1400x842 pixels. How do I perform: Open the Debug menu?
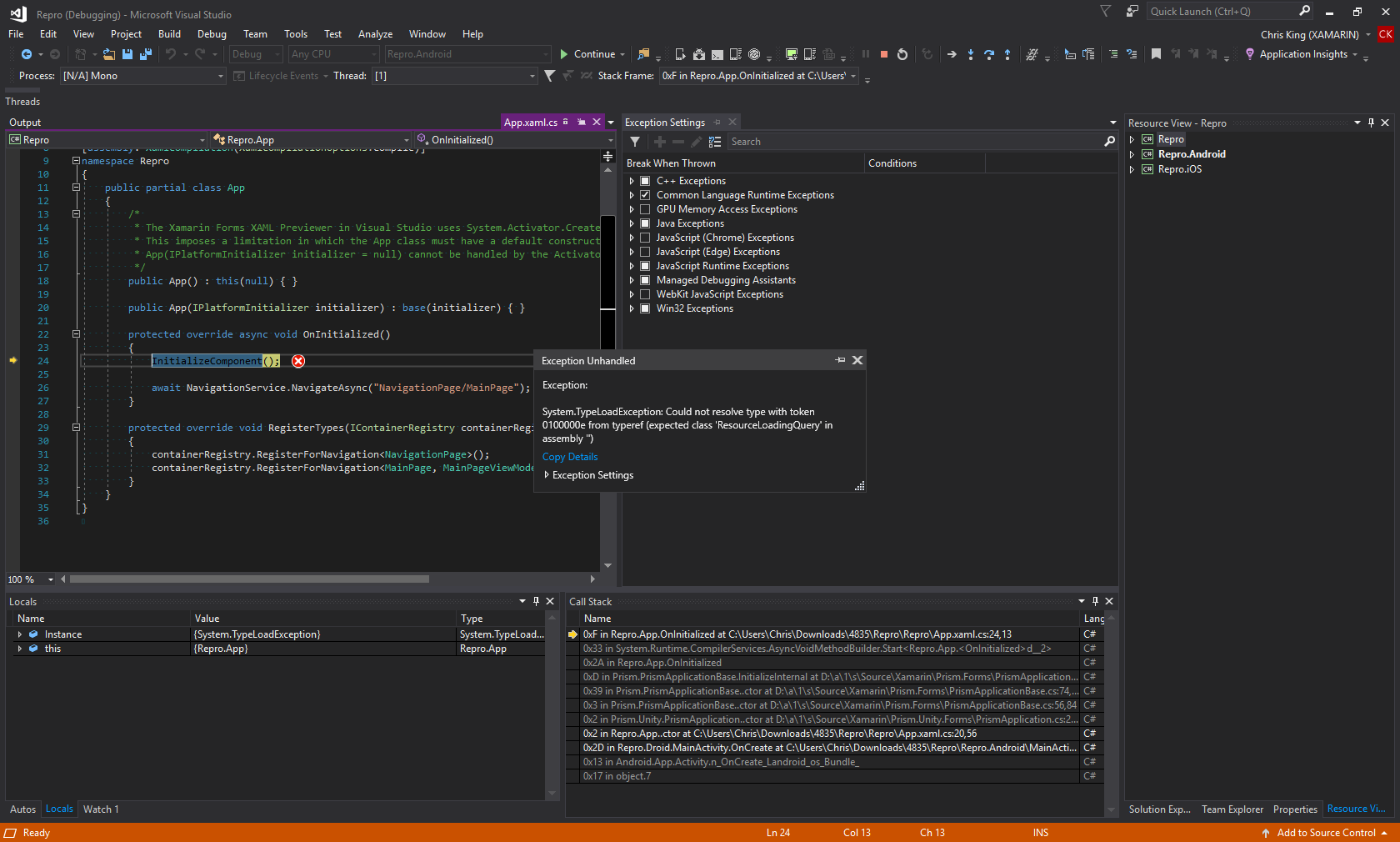(x=212, y=34)
